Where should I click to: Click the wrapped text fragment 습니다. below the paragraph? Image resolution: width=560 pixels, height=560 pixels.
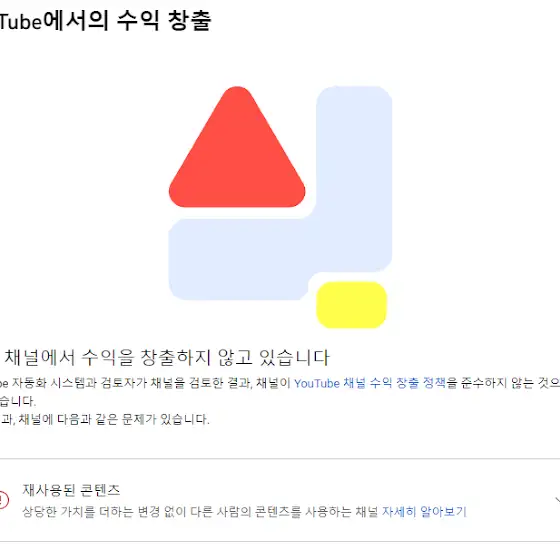pos(18,401)
